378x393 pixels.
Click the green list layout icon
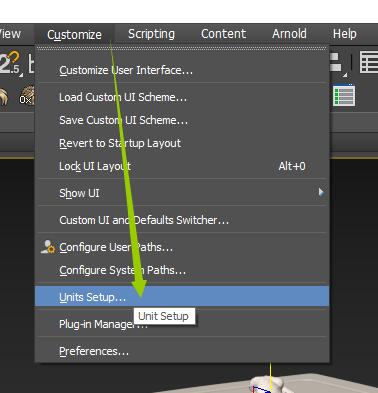click(344, 96)
